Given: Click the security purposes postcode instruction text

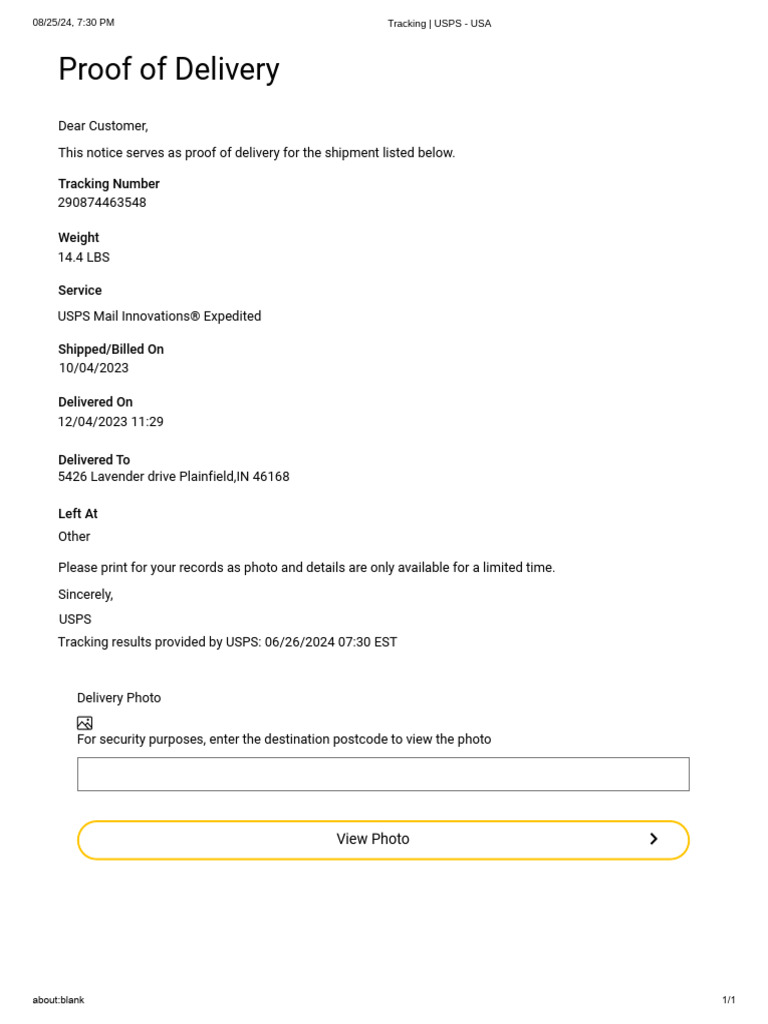Looking at the screenshot, I should 284,739.
